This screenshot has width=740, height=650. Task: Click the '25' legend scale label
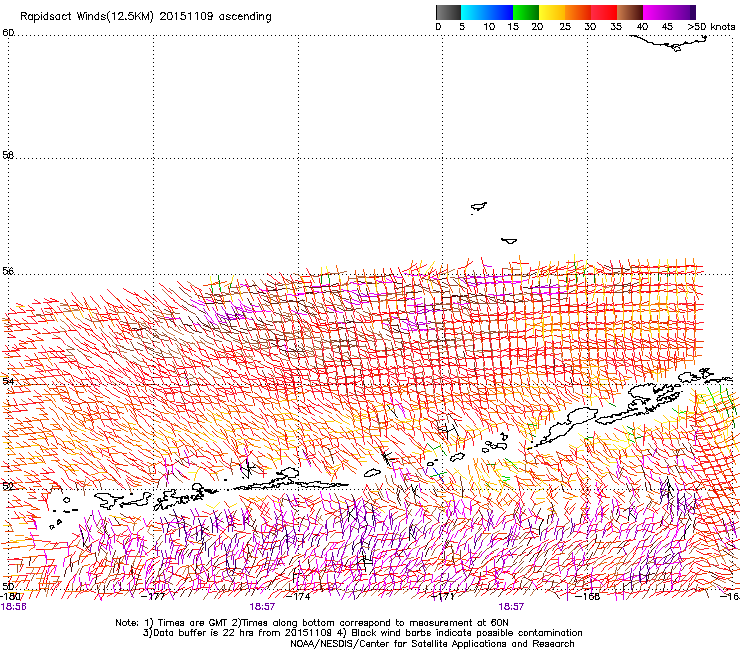point(565,27)
